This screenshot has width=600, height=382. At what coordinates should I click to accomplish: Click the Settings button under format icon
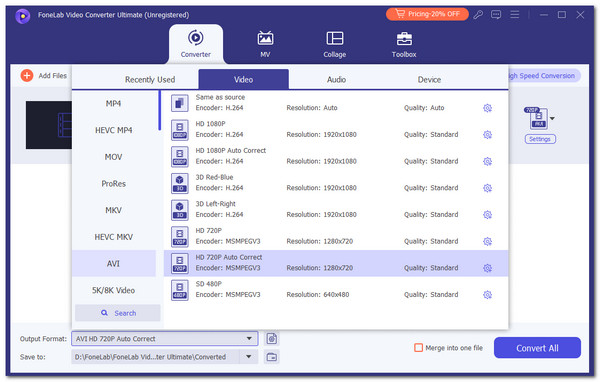point(540,139)
